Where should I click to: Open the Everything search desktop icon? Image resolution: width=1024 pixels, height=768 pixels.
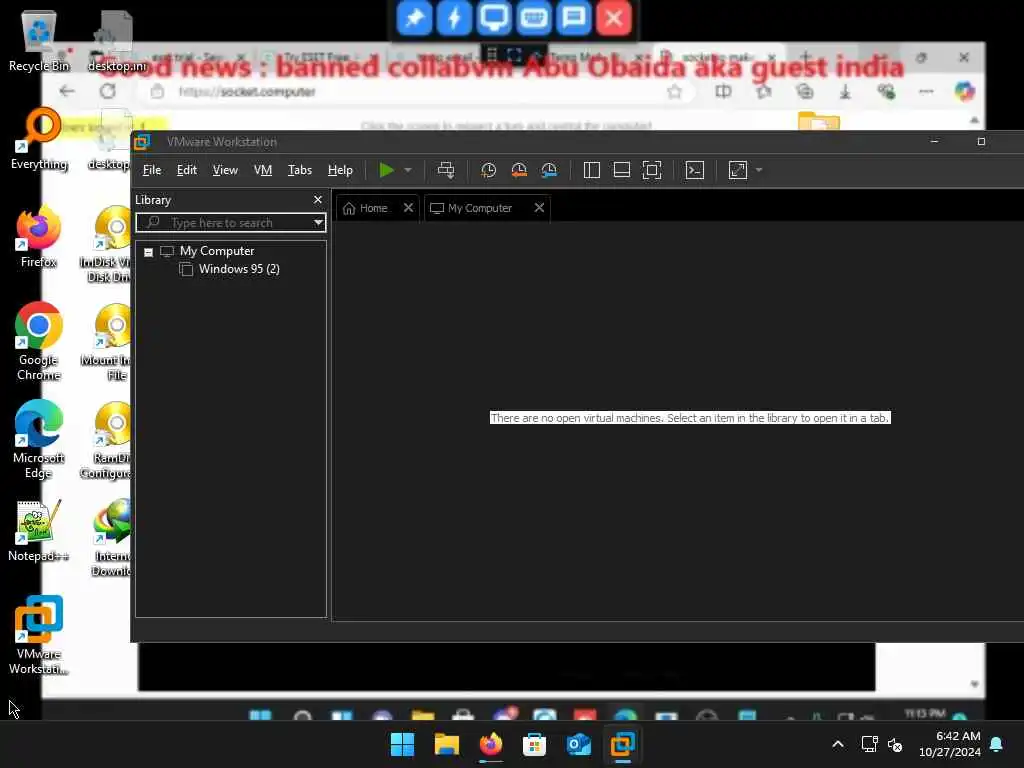39,138
